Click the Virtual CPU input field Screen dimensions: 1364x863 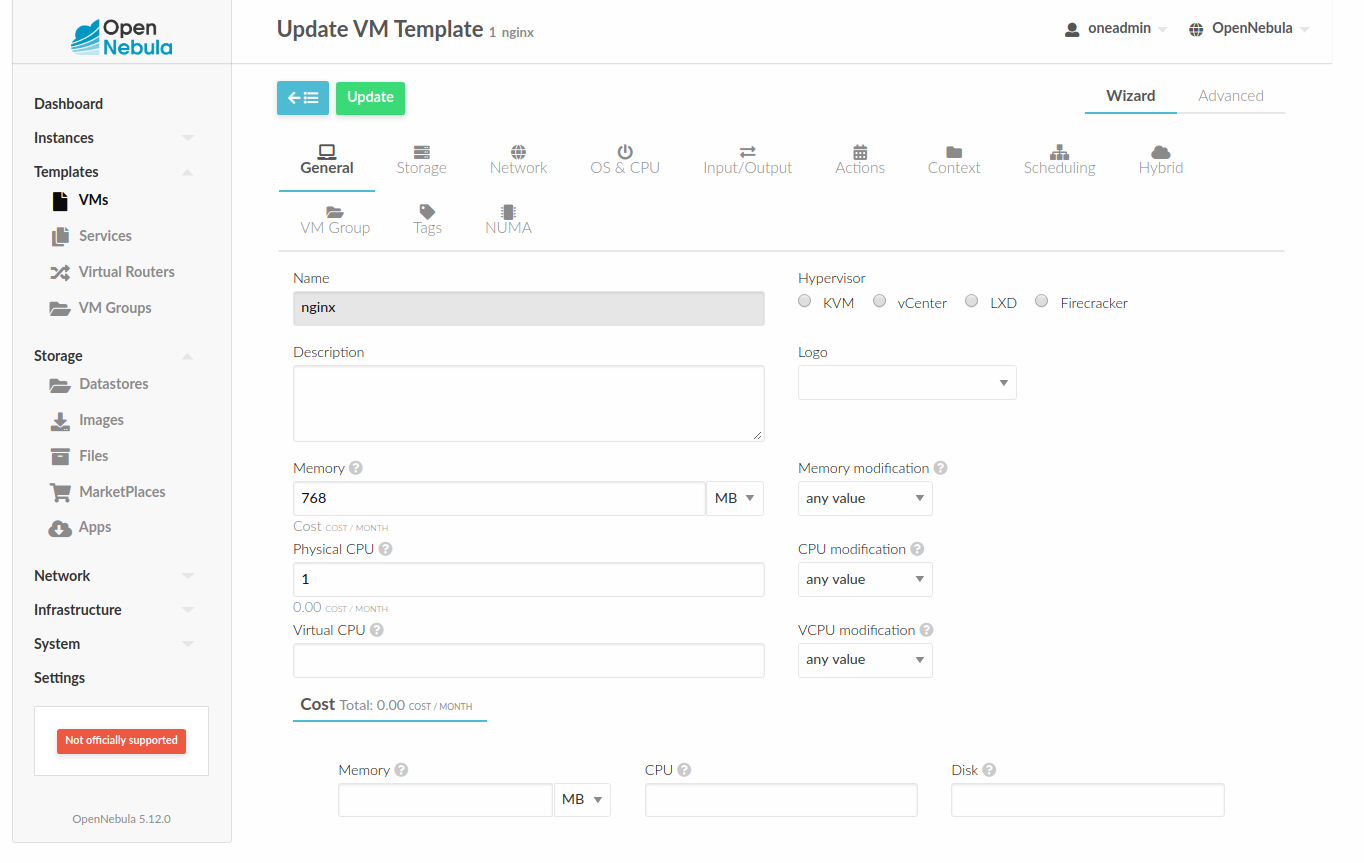coord(529,660)
